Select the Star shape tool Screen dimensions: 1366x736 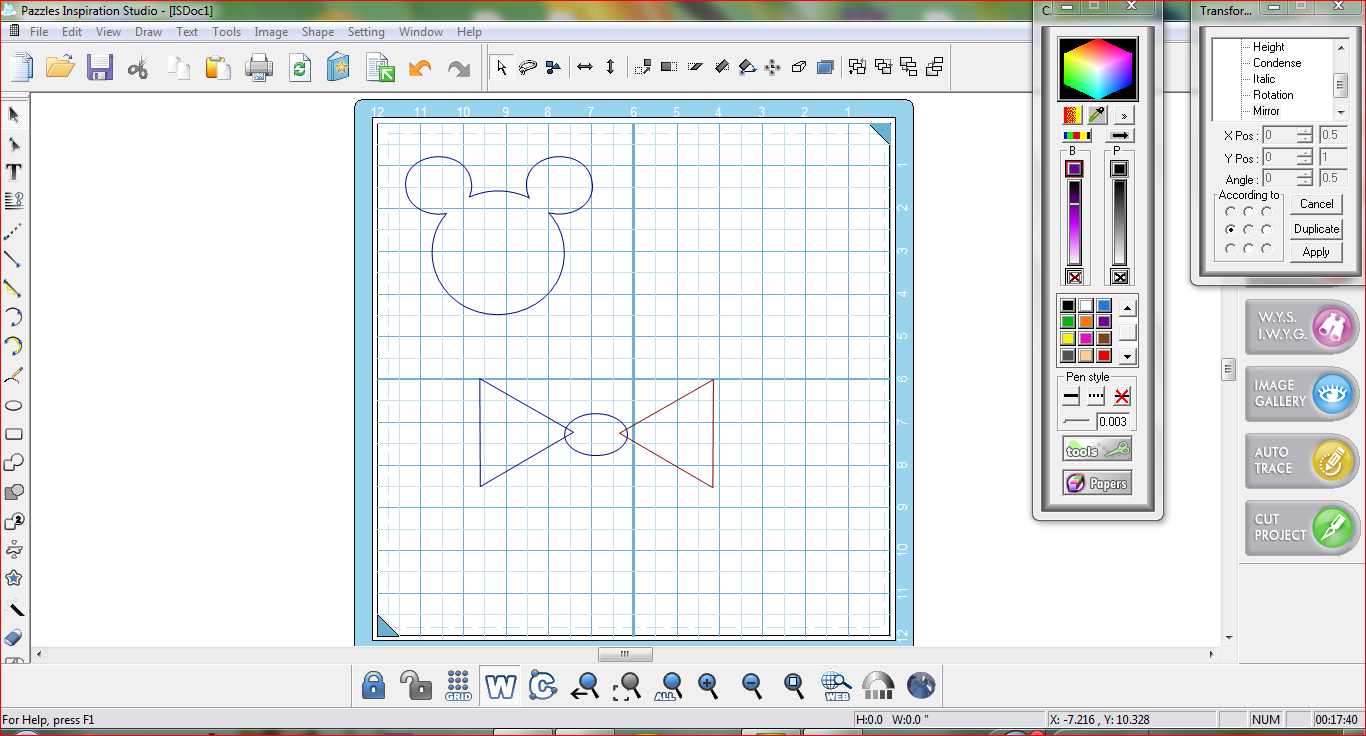14,578
